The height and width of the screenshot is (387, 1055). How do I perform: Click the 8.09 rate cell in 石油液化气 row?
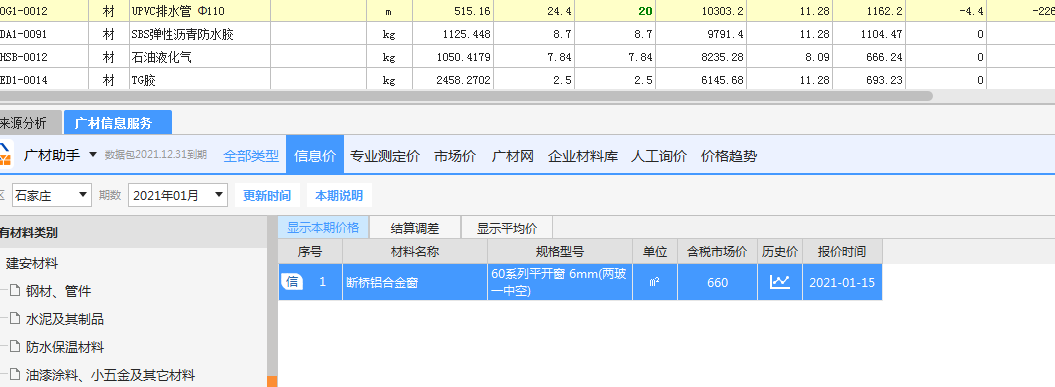789,57
